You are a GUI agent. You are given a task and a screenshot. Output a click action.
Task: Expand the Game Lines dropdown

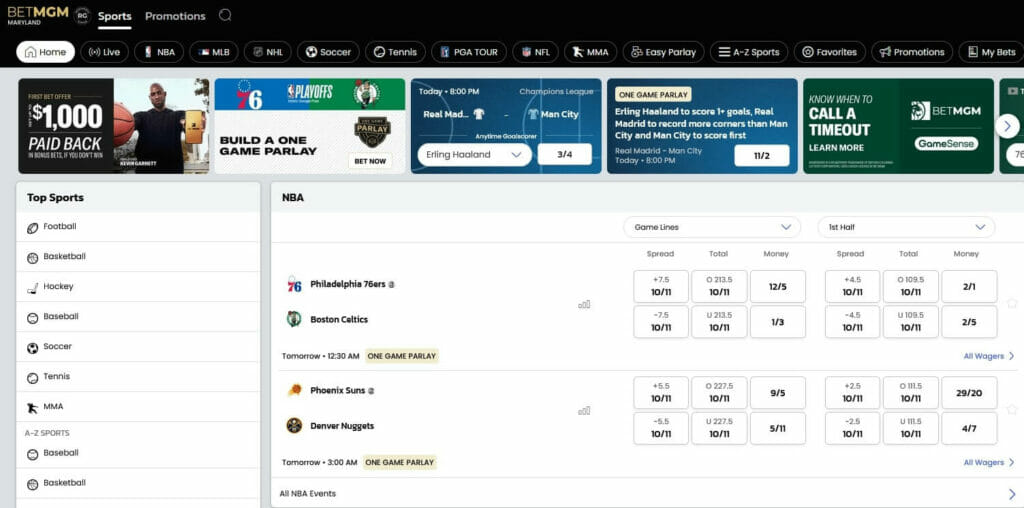[712, 227]
